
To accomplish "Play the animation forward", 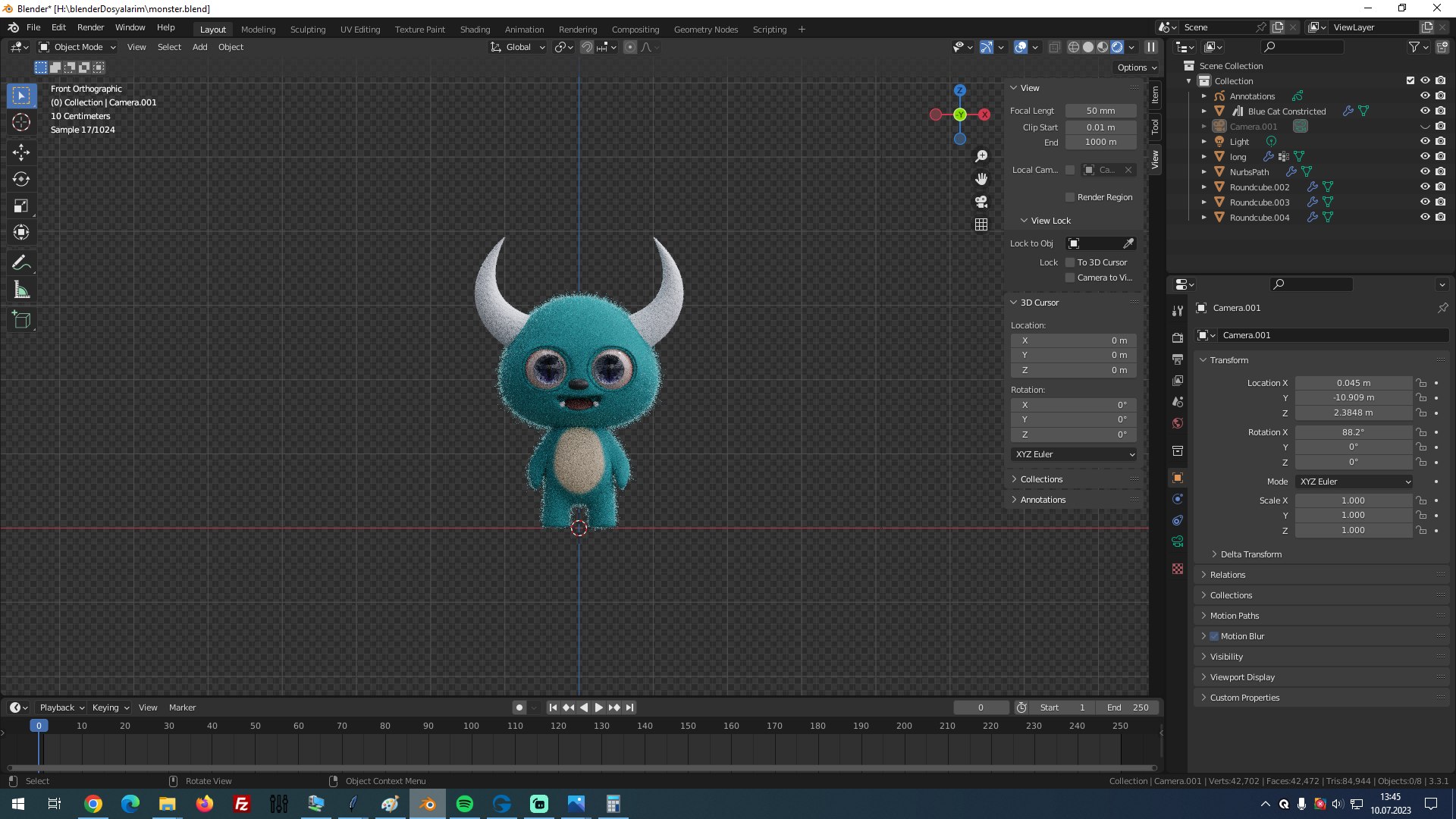I will coord(598,708).
